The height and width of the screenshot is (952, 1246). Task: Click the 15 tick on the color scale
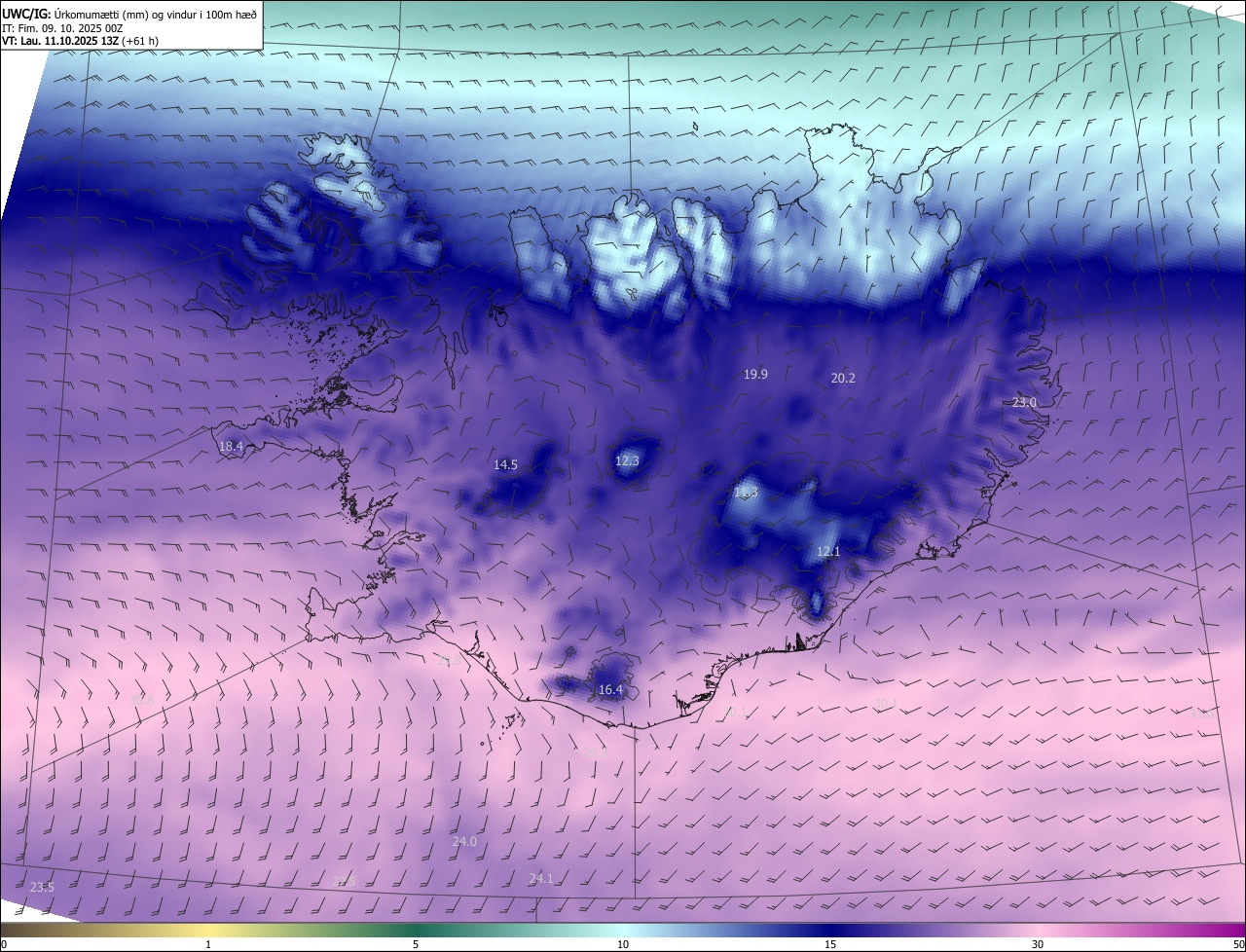pos(830,944)
